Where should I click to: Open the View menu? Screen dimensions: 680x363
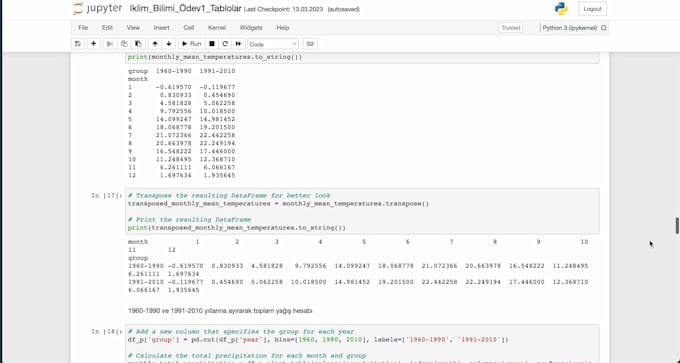point(133,28)
